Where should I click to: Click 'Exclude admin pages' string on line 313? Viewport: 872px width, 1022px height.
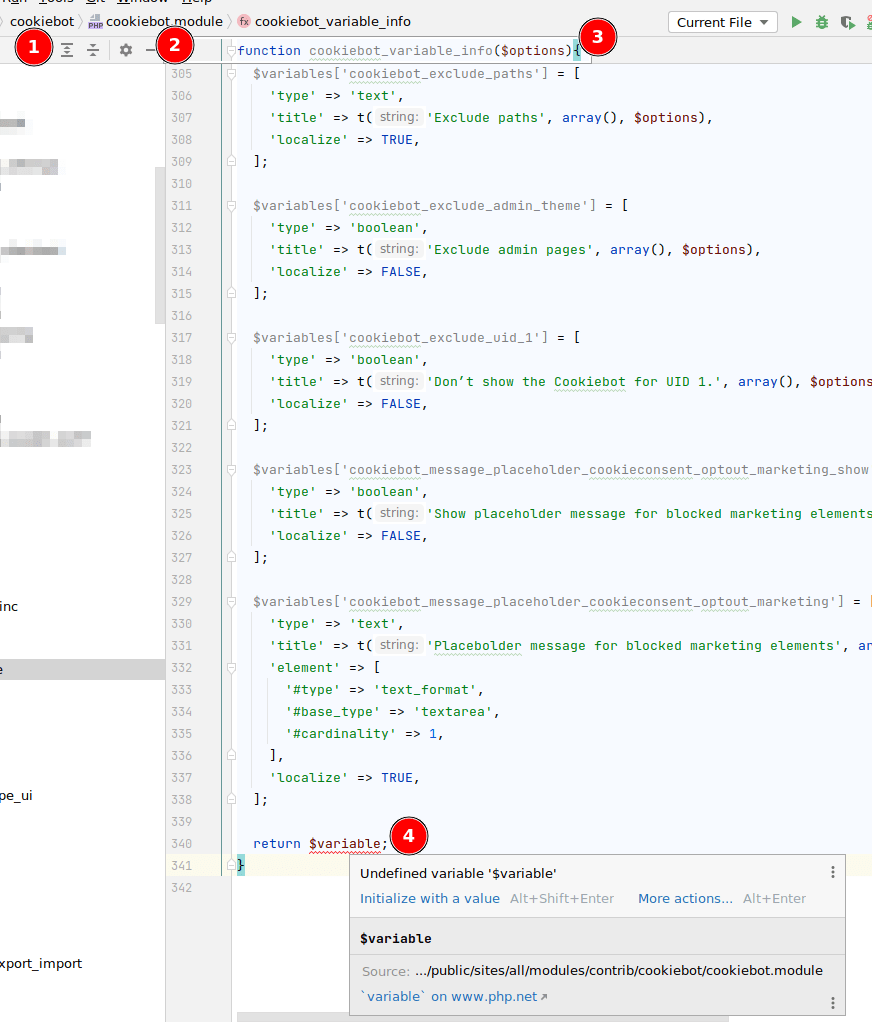510,250
